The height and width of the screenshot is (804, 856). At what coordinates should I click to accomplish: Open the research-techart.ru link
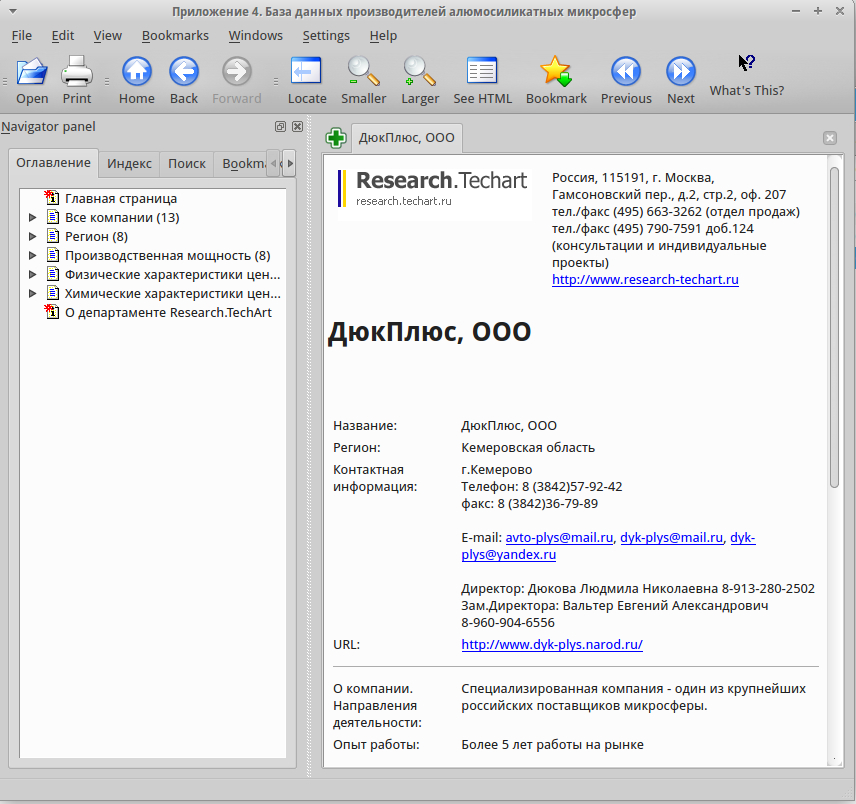tap(645, 279)
